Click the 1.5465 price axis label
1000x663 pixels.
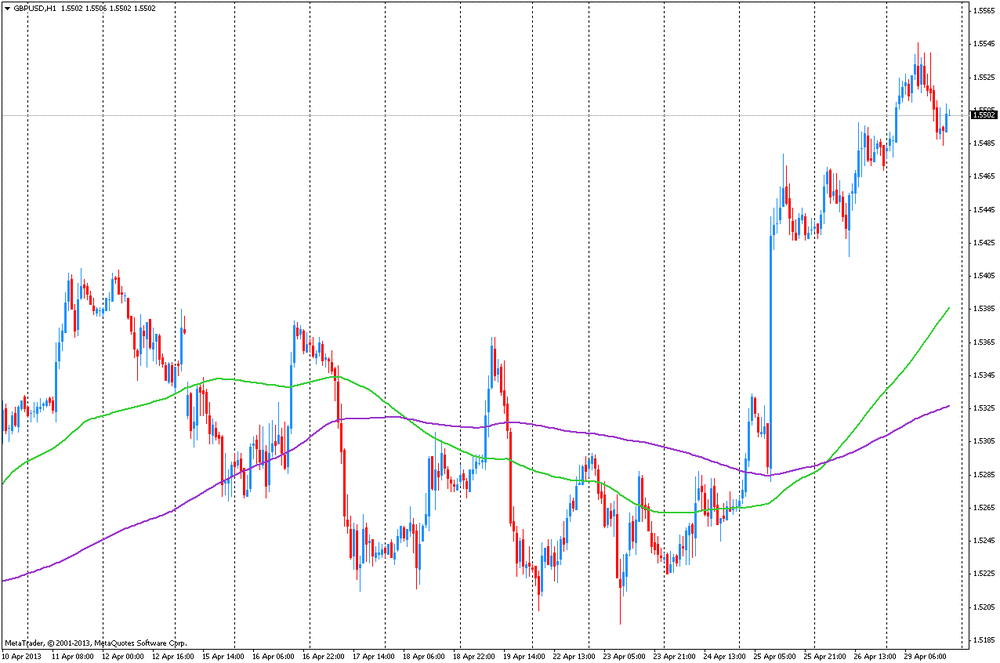pos(985,176)
